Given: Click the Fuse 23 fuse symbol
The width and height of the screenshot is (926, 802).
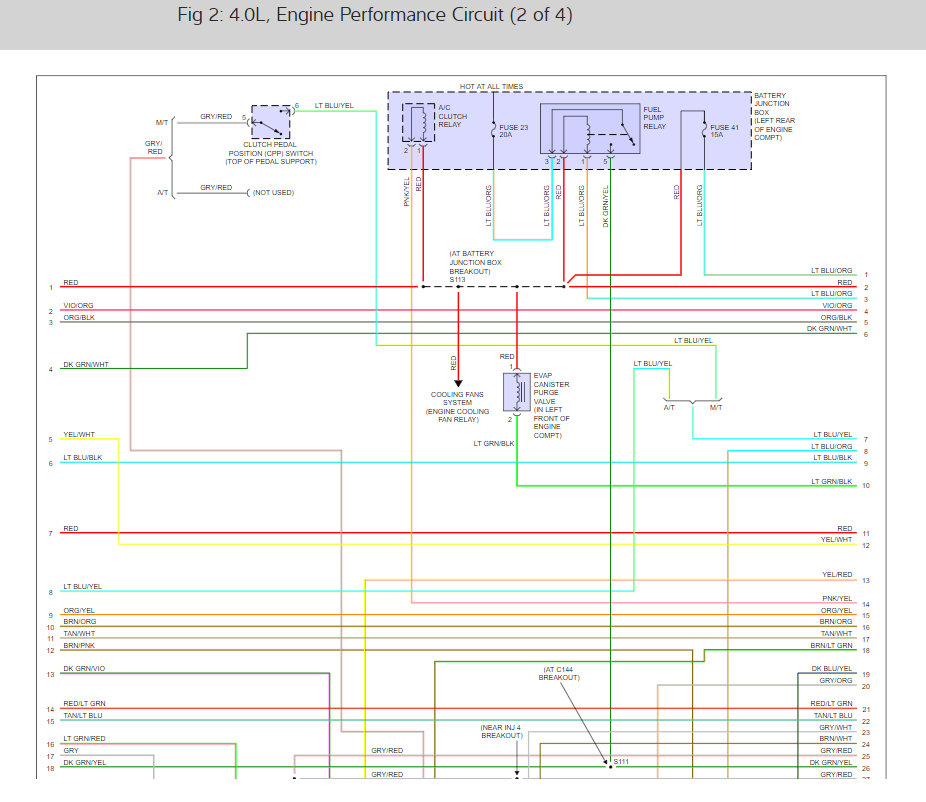Looking at the screenshot, I should (x=494, y=130).
